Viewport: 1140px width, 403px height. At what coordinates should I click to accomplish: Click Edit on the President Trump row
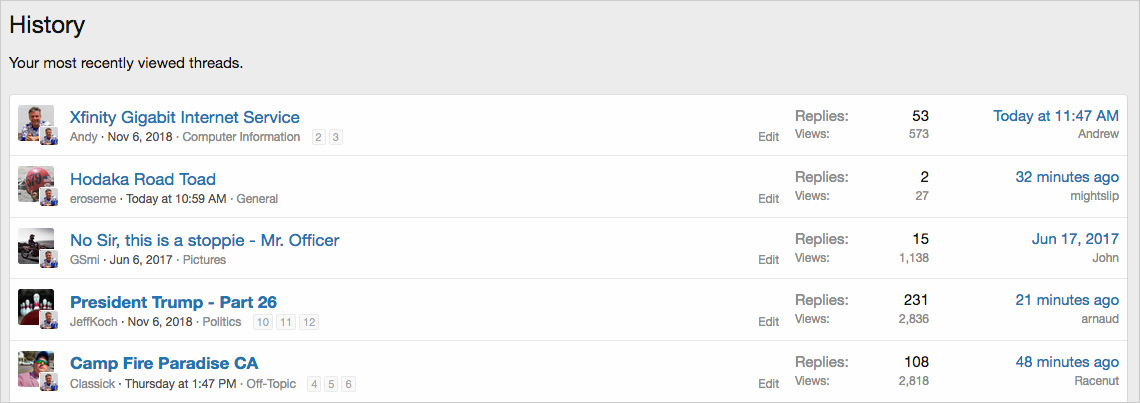point(768,322)
